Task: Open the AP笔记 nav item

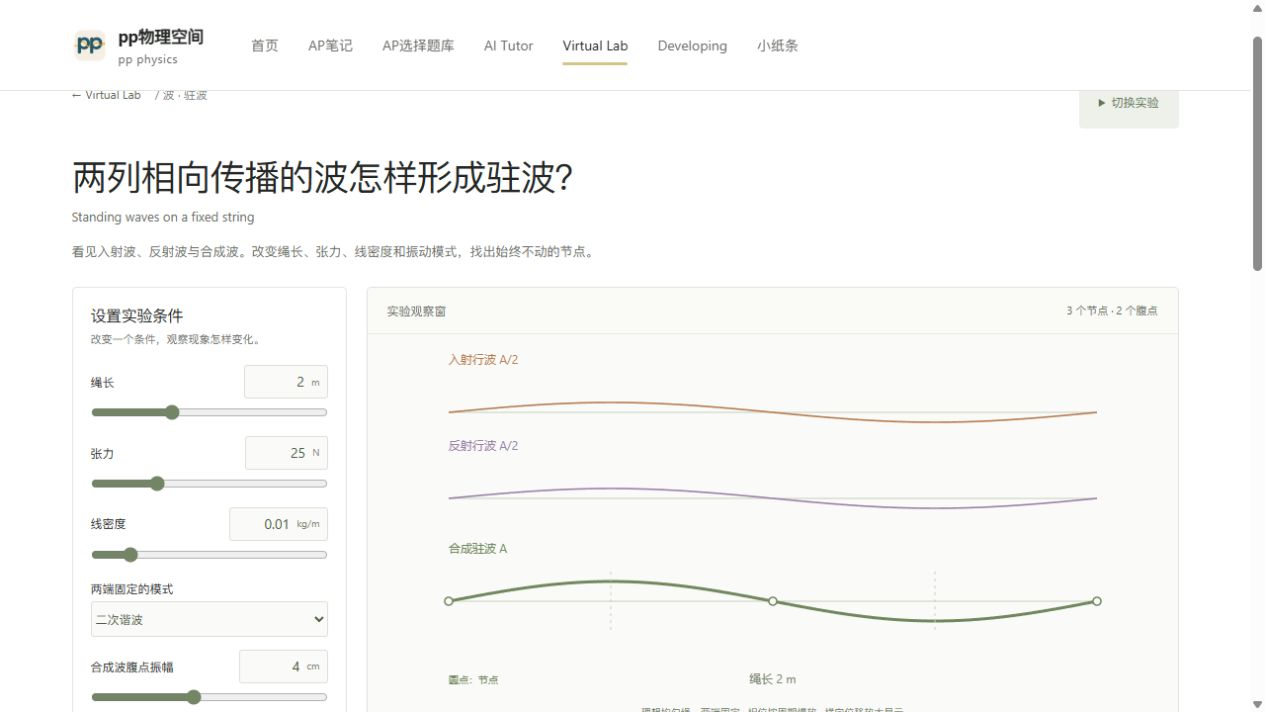Action: click(x=330, y=46)
